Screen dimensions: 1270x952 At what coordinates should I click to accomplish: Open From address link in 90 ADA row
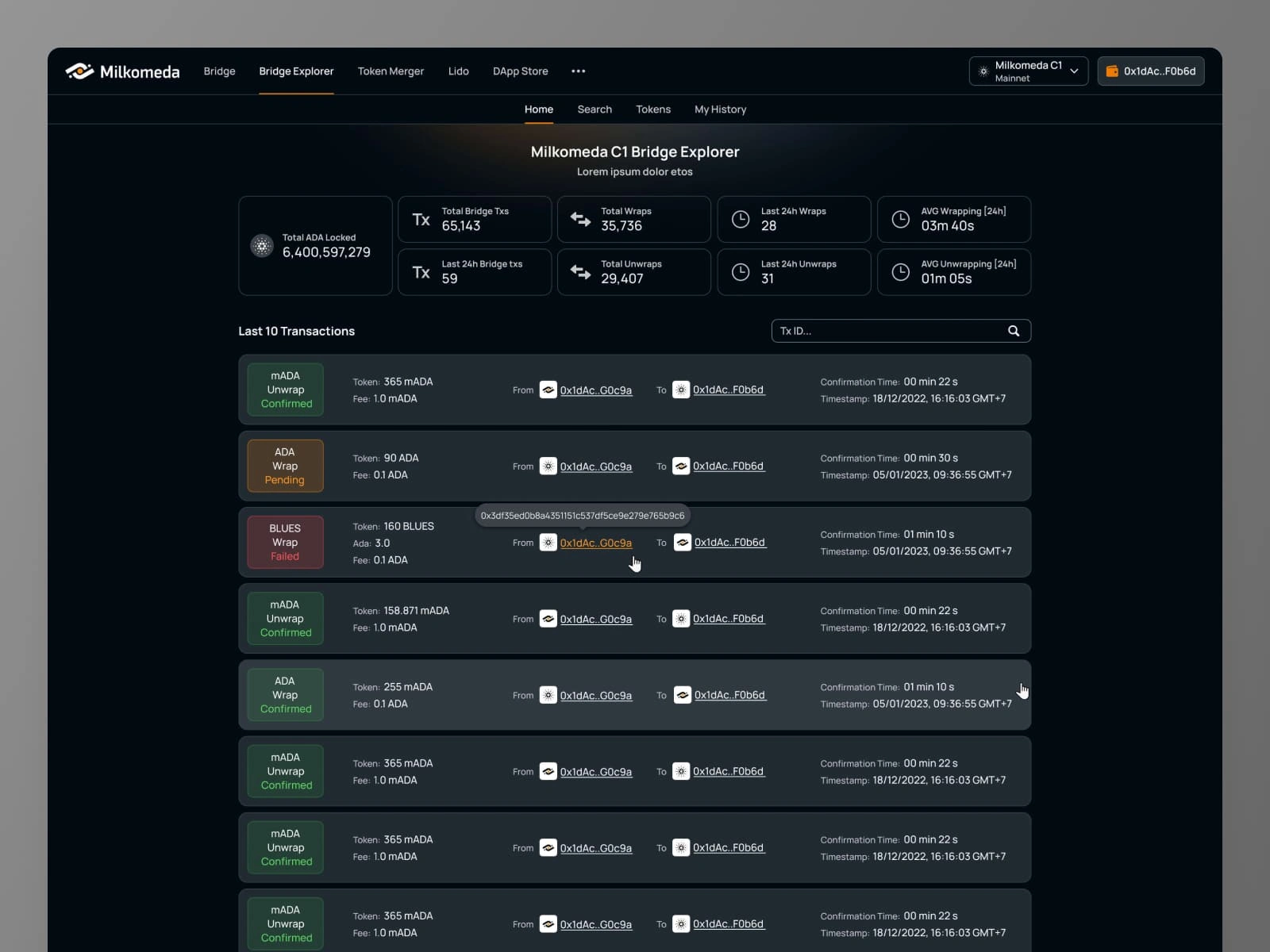pyautogui.click(x=596, y=466)
